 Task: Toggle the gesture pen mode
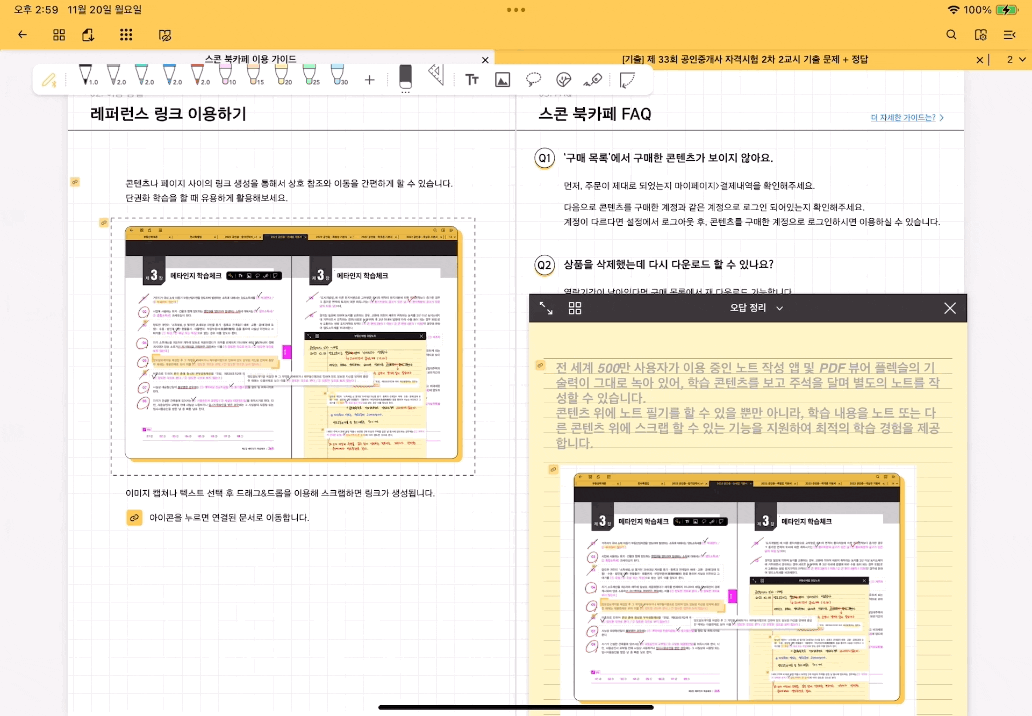(49, 80)
